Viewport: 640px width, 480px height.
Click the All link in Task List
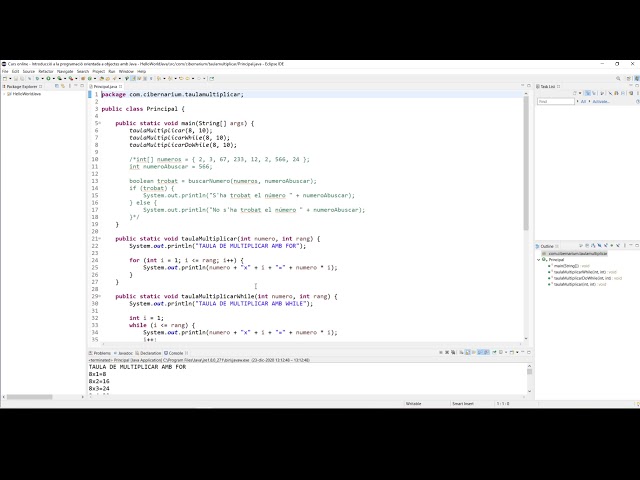(583, 101)
